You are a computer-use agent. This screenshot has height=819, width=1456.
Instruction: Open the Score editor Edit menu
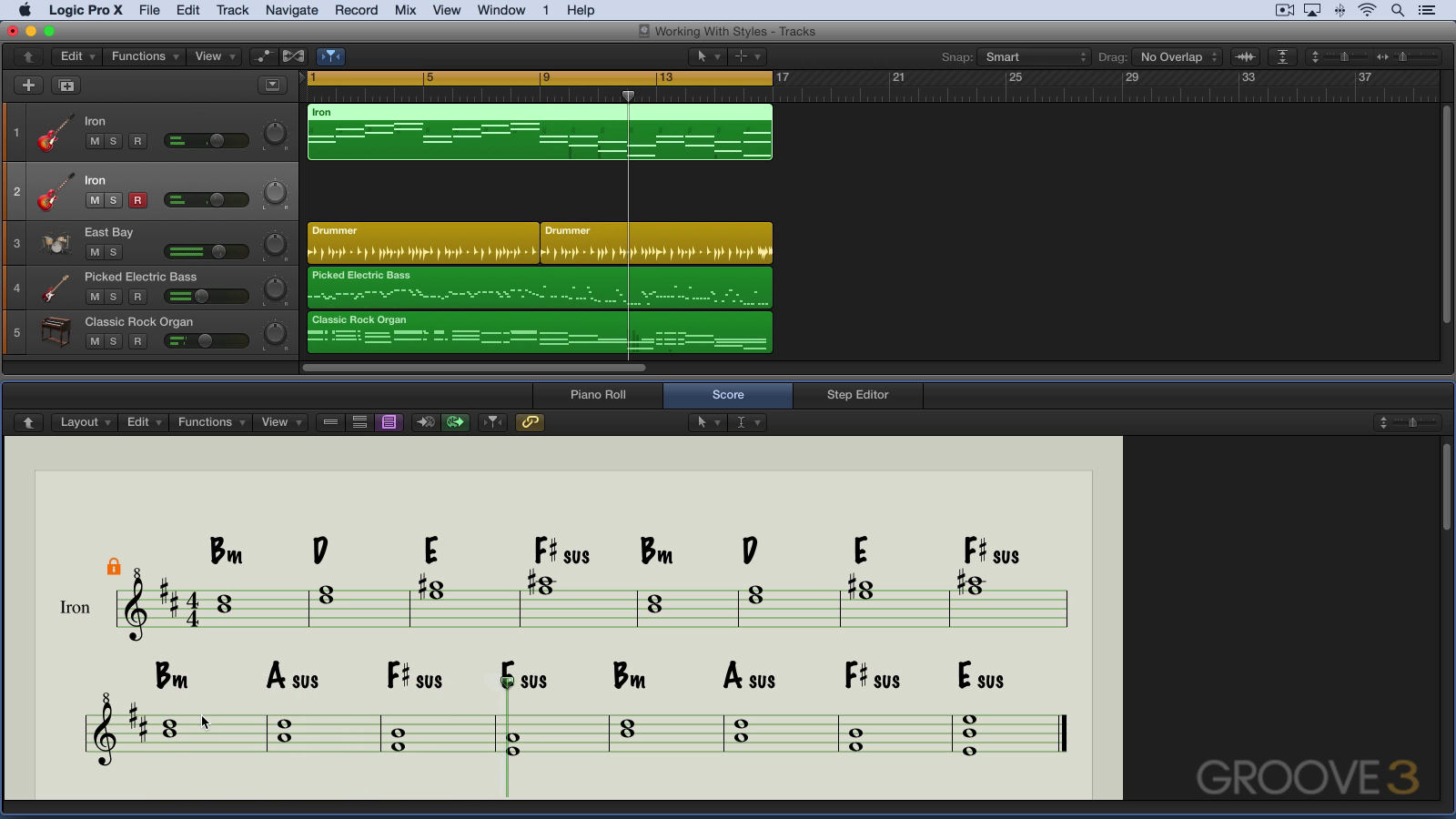[143, 422]
